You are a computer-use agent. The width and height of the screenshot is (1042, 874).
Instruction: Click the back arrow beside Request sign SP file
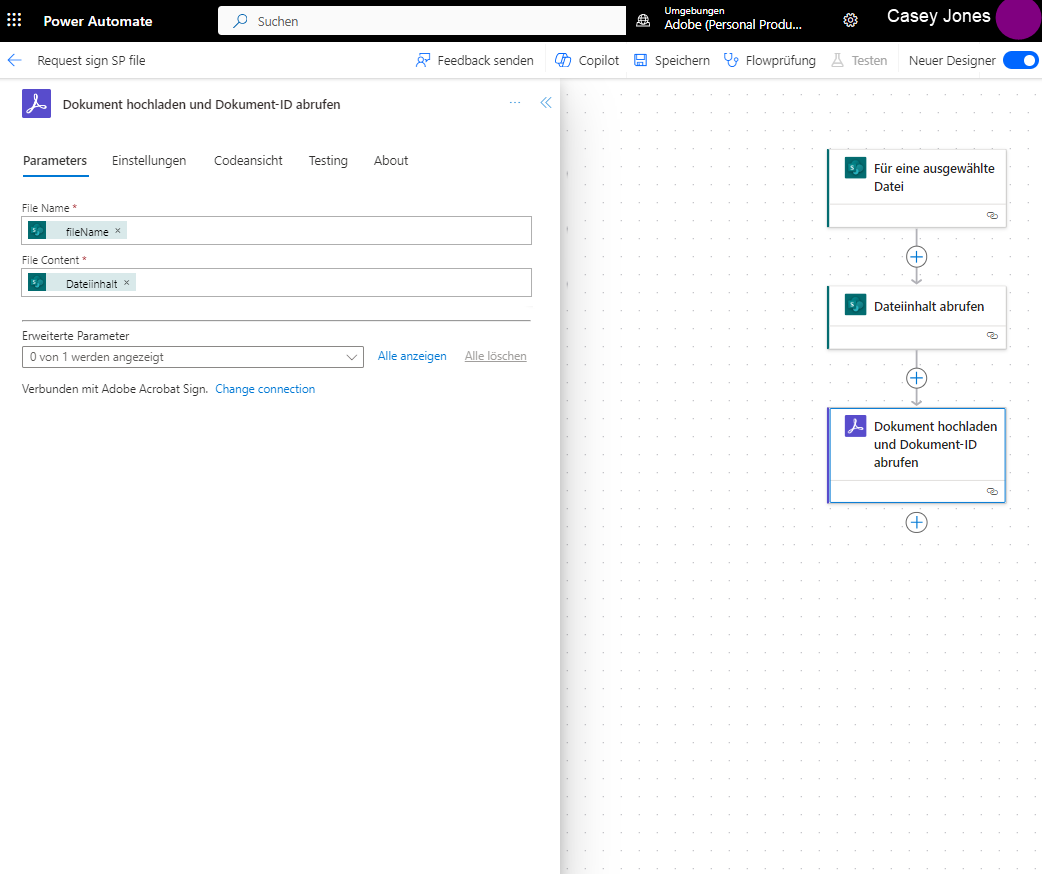tap(14, 59)
